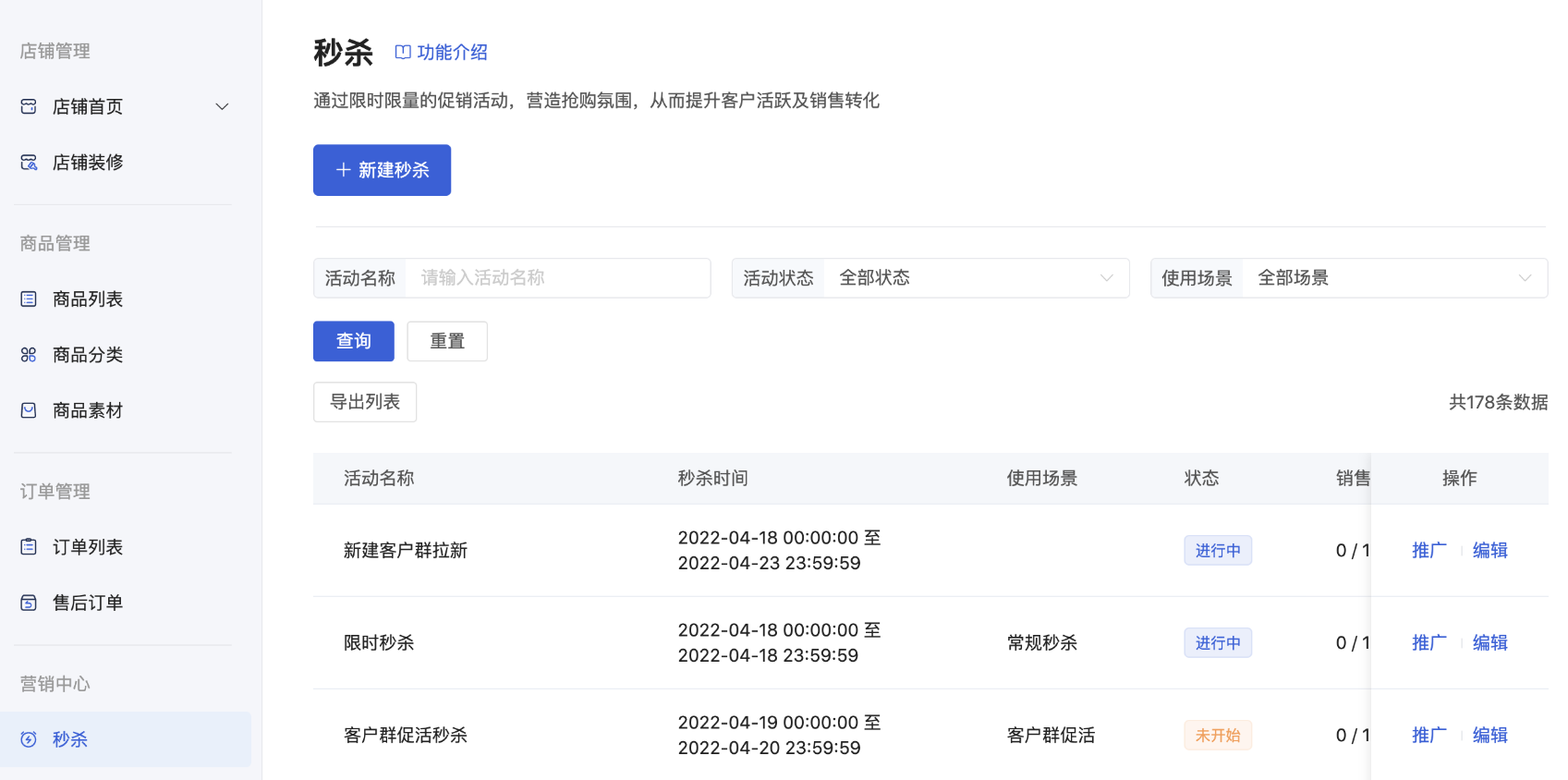Click the 查询 button
The height and width of the screenshot is (780, 1568).
click(354, 341)
